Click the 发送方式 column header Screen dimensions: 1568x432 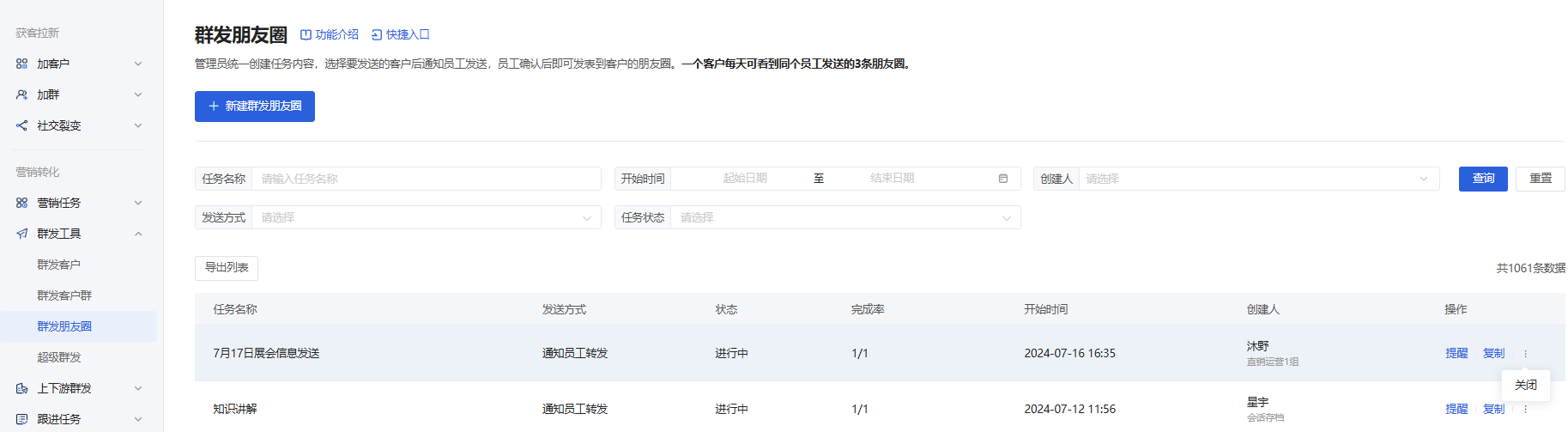tap(564, 310)
